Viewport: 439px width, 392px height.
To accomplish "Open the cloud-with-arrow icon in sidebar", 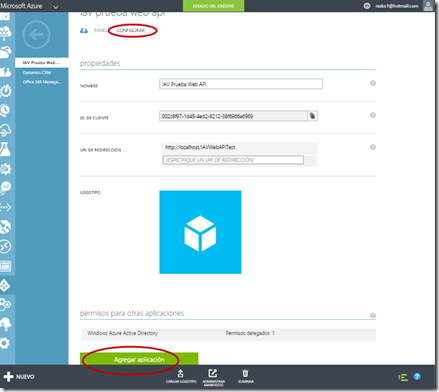I will point(6,130).
